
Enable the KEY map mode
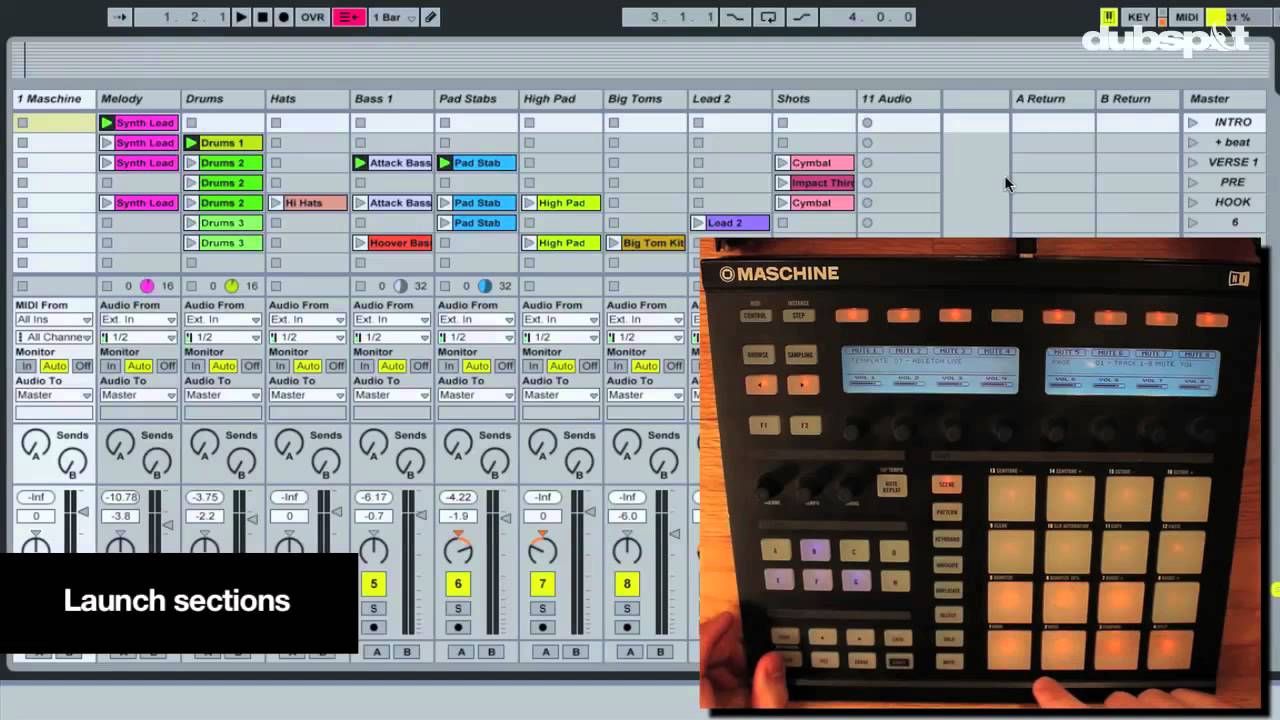1138,17
